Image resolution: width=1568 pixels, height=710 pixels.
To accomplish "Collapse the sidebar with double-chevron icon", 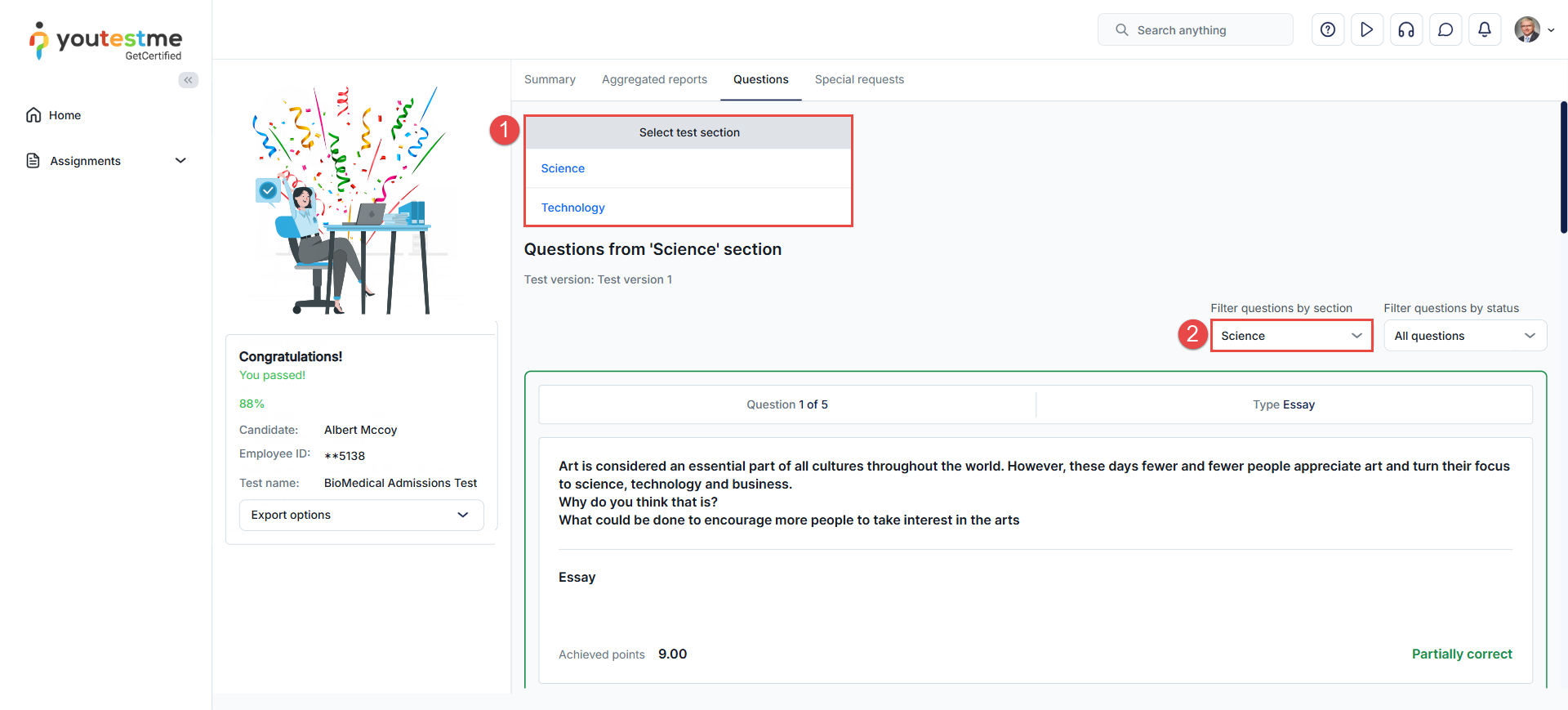I will (189, 80).
